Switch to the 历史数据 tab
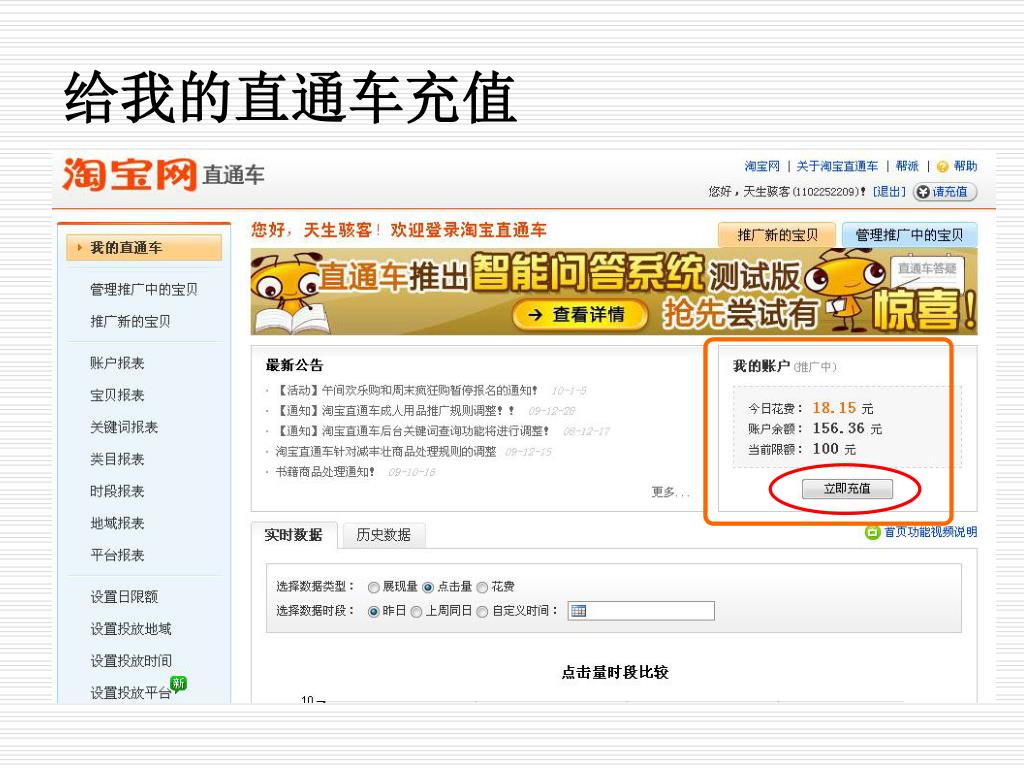 tap(383, 535)
